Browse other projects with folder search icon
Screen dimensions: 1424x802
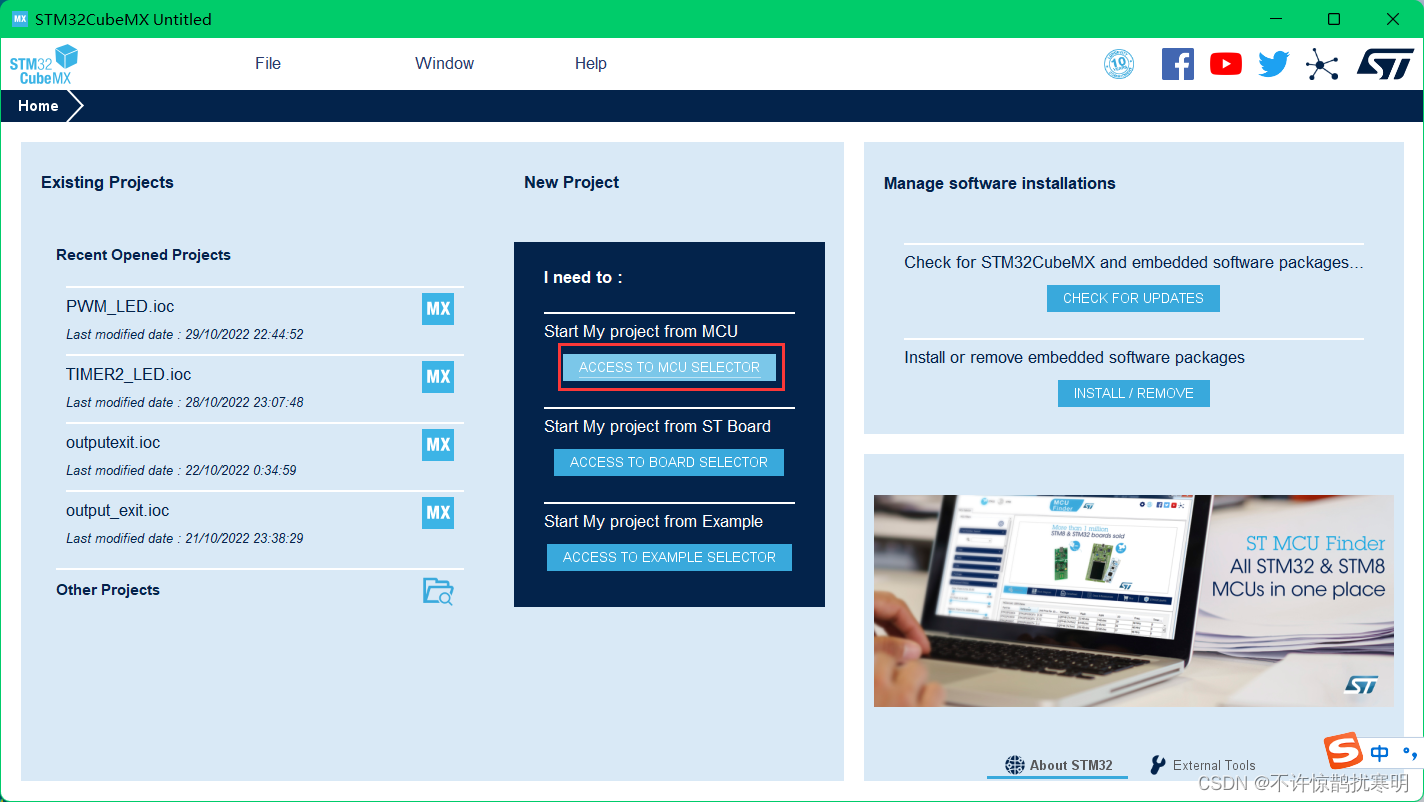[x=438, y=591]
